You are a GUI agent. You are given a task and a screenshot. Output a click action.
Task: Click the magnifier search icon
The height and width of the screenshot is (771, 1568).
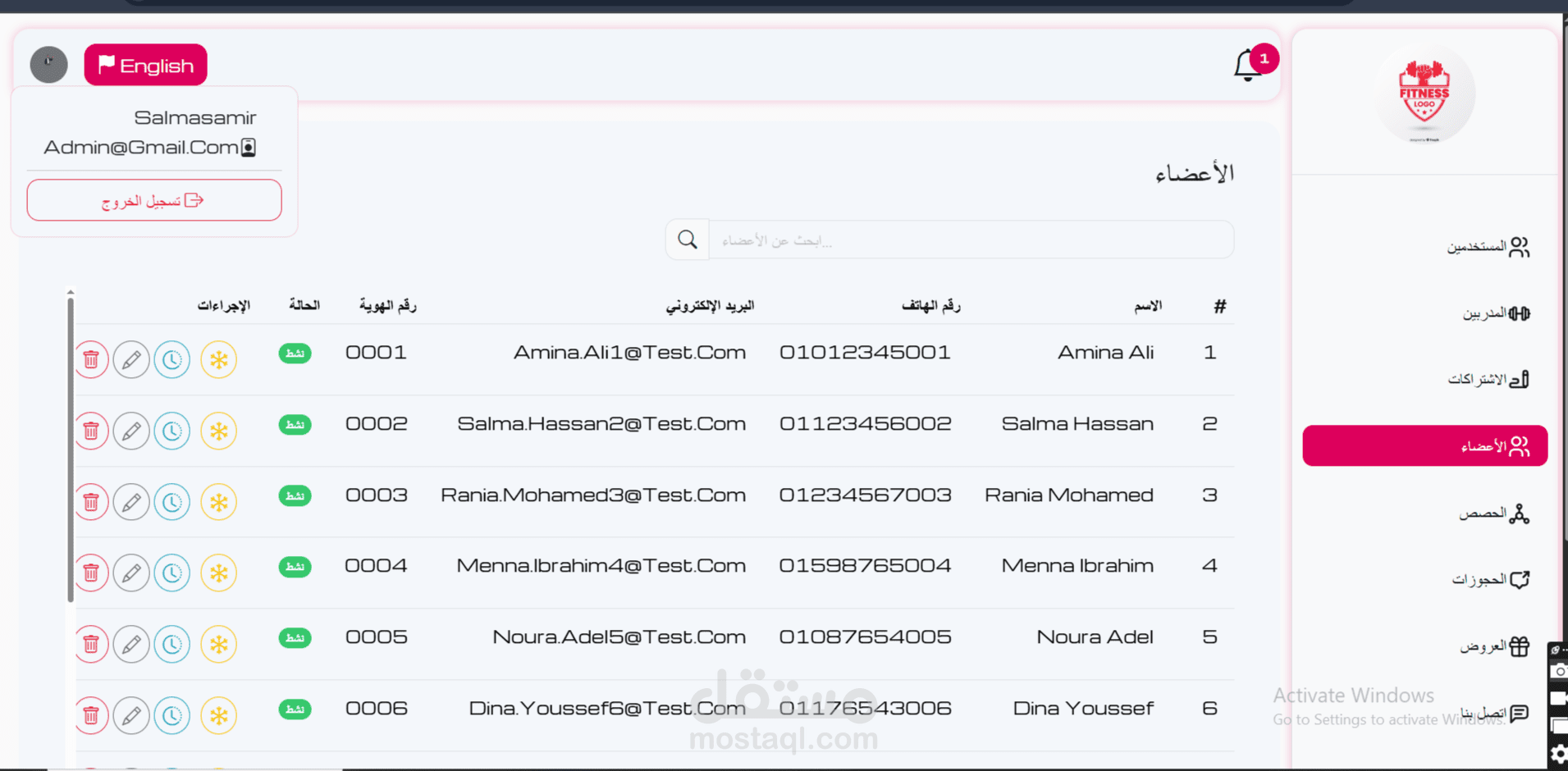pos(688,240)
